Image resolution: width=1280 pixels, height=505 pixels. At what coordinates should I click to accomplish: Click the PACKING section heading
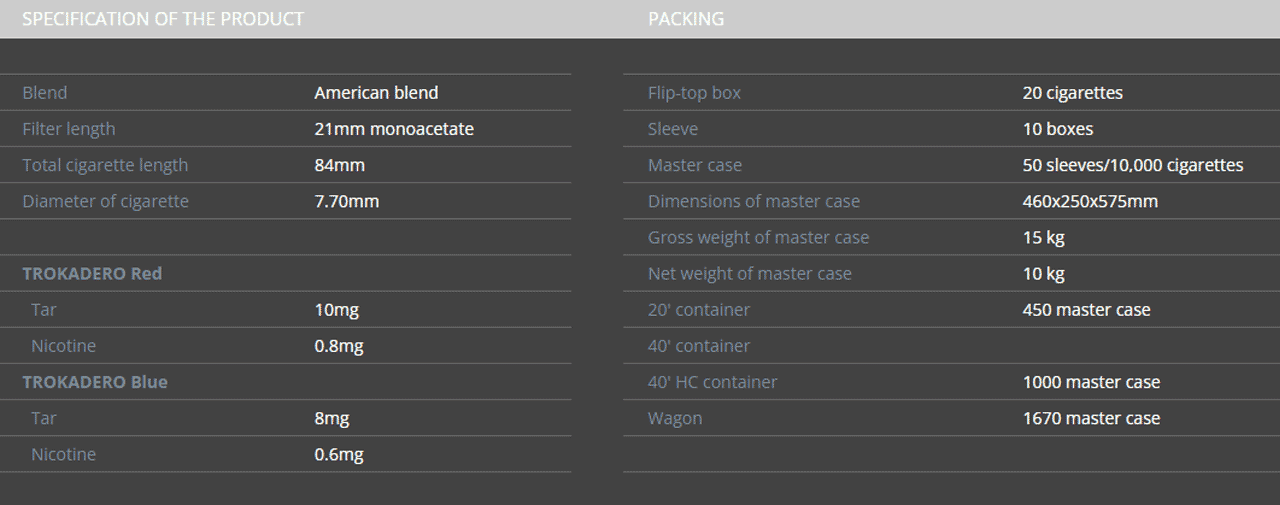[686, 19]
